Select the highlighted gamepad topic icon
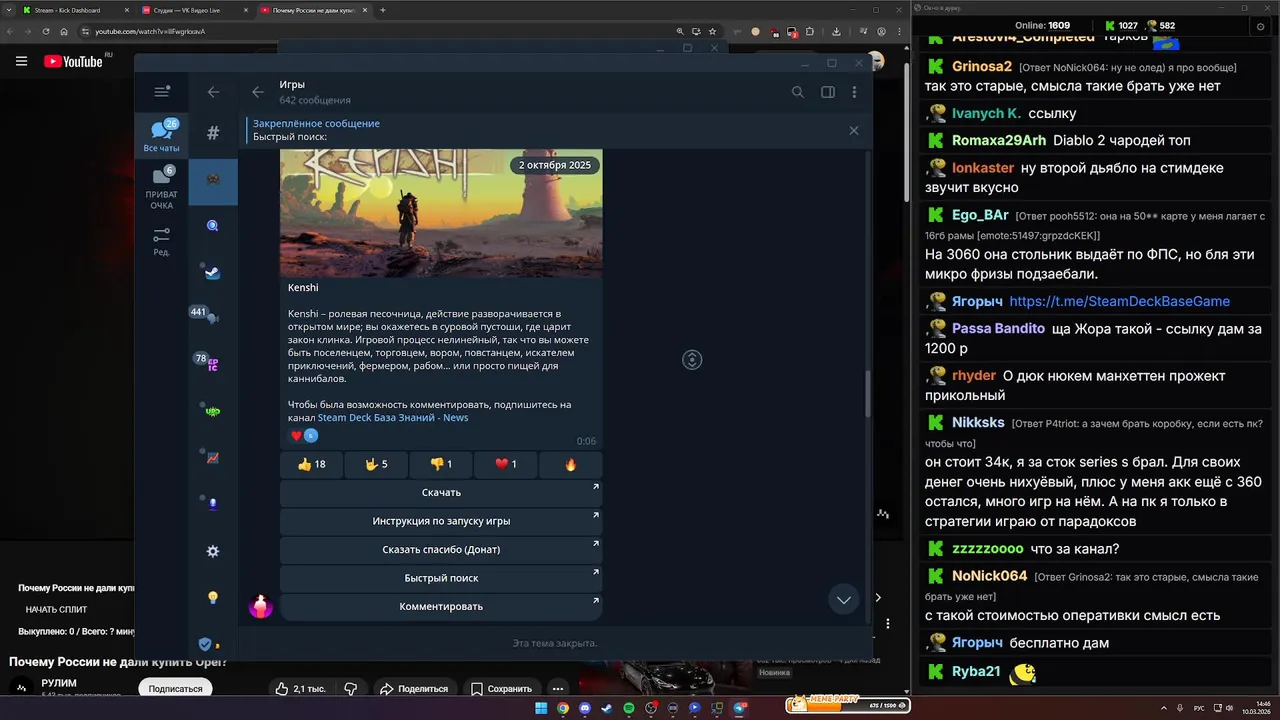1280x720 pixels. [213, 180]
